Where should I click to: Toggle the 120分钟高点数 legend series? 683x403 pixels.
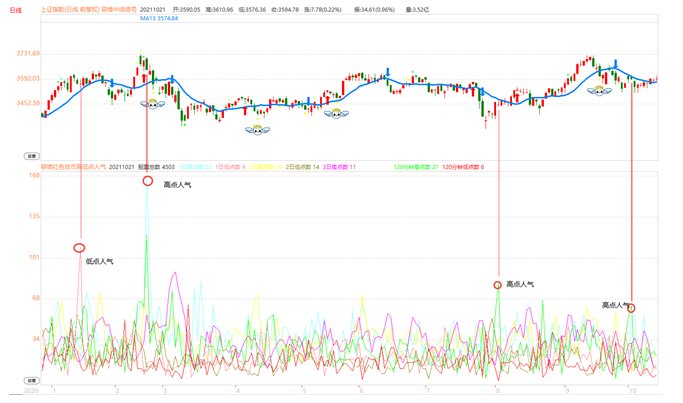[416, 167]
